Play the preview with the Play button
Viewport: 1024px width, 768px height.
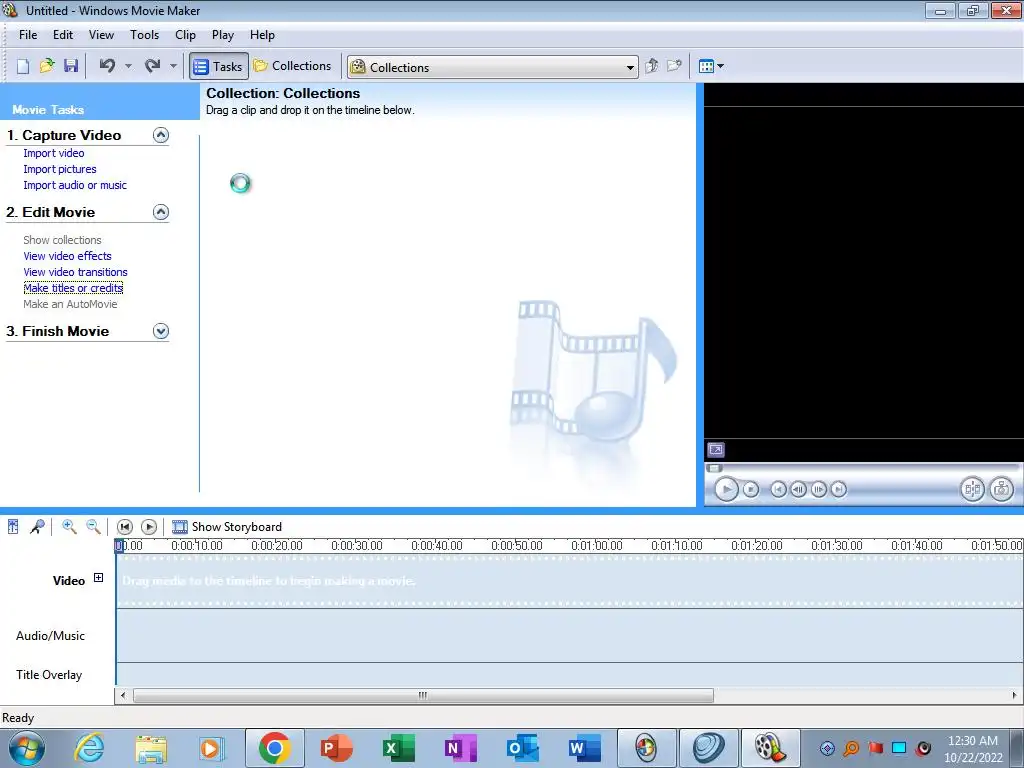[726, 489]
